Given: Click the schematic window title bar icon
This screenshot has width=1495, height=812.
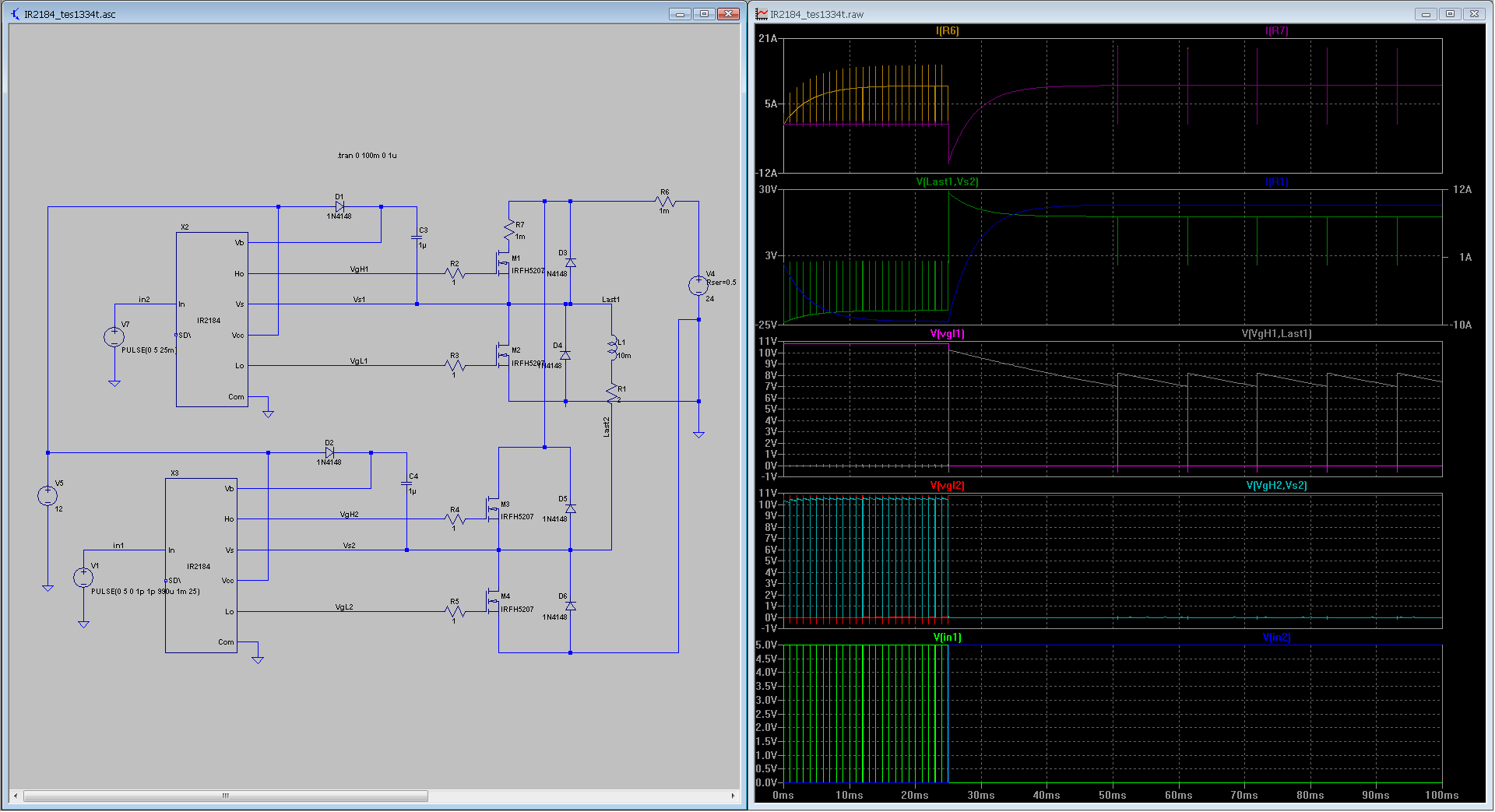Looking at the screenshot, I should (16, 14).
